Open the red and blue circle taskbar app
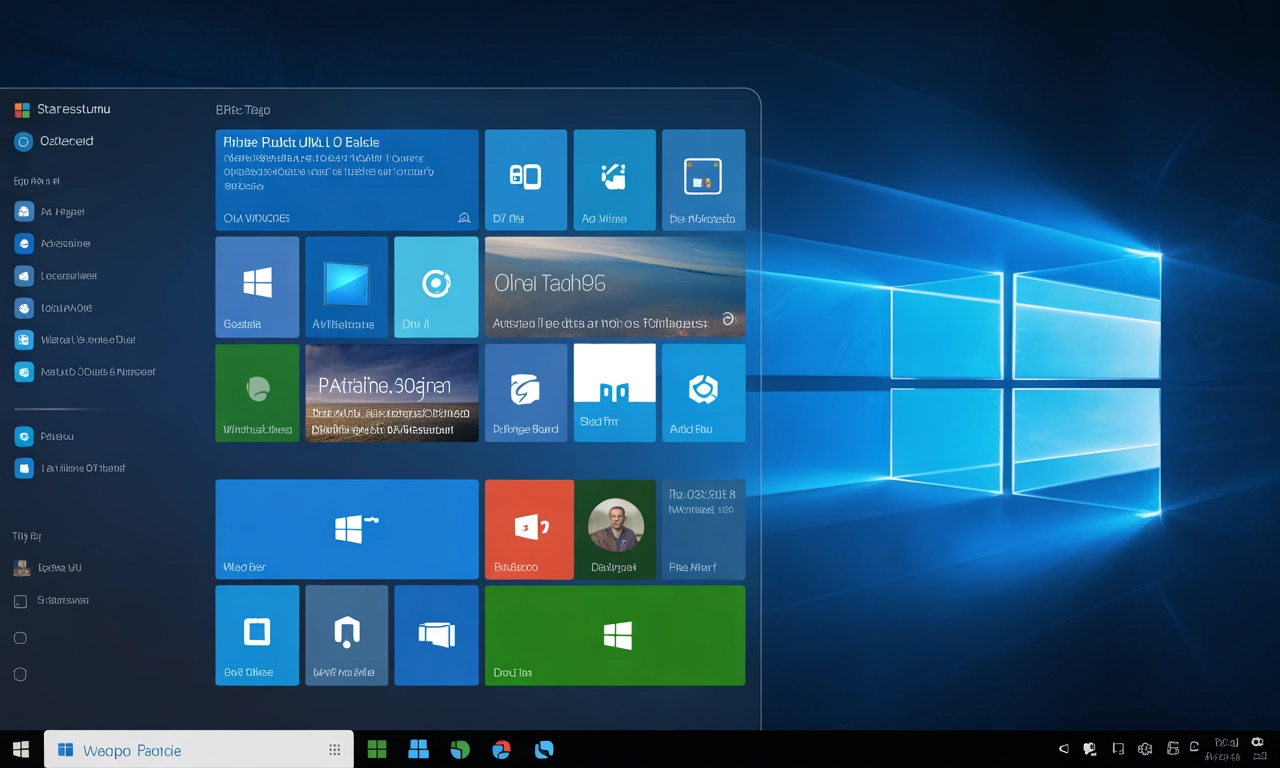 [502, 749]
